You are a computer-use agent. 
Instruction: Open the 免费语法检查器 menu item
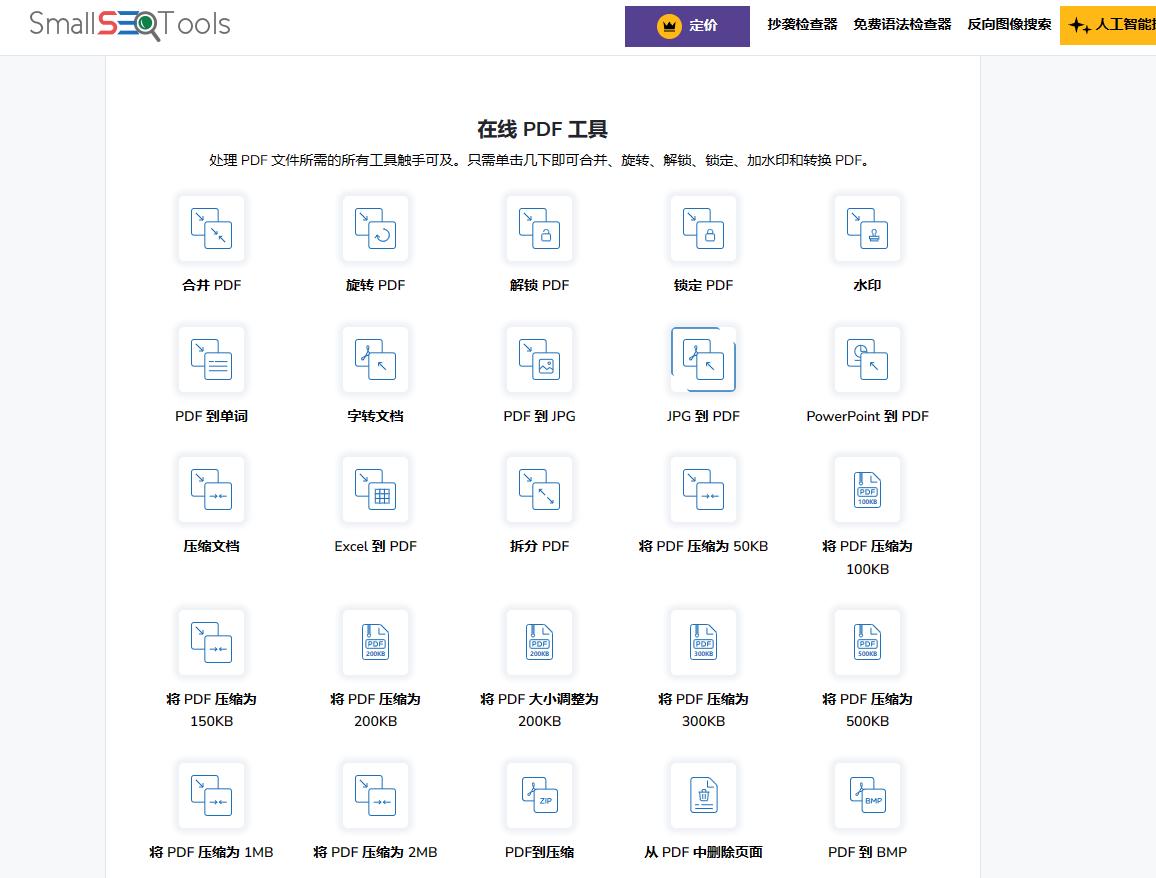(x=902, y=26)
